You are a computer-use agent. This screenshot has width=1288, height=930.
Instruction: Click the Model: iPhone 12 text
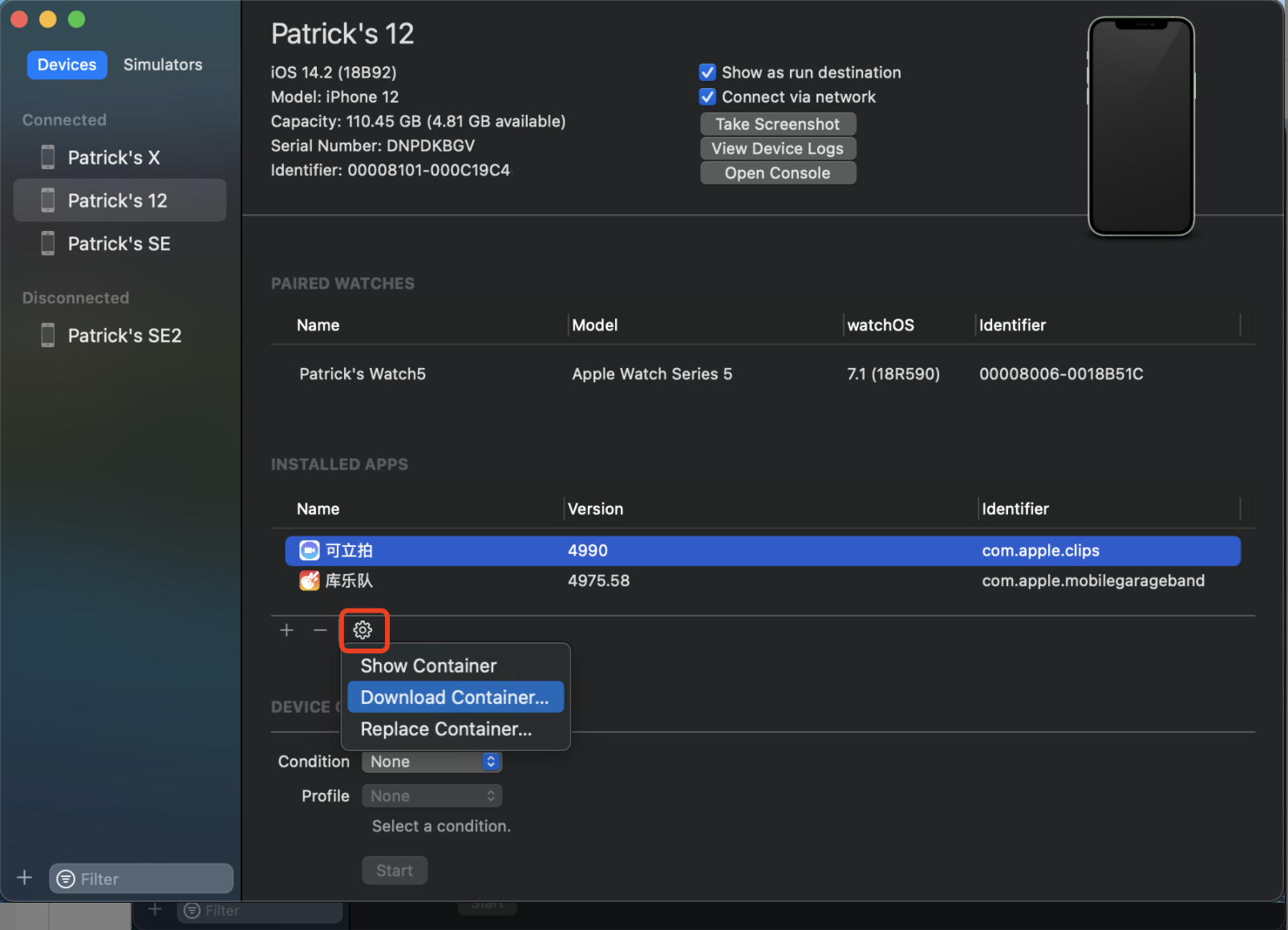(334, 97)
